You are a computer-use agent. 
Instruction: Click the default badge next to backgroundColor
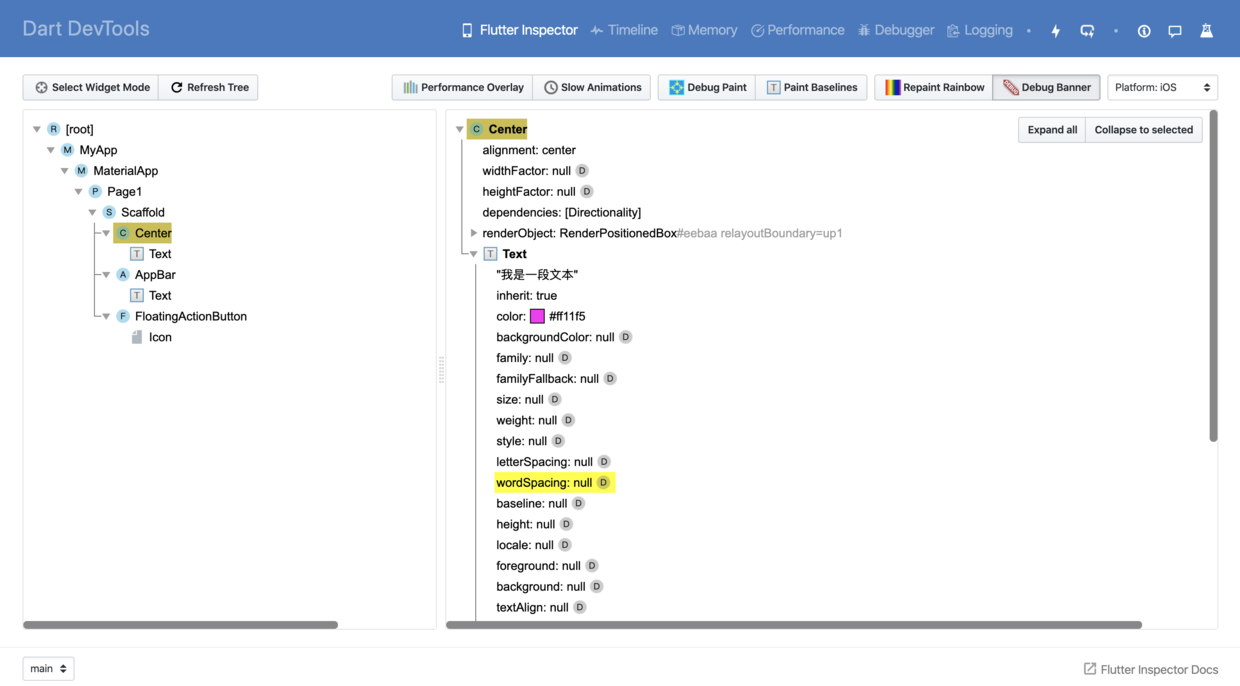coord(625,337)
